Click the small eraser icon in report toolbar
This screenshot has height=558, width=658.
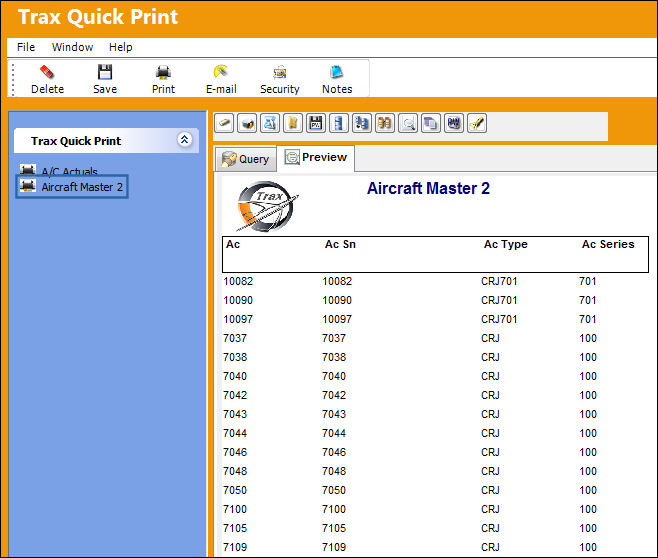225,123
